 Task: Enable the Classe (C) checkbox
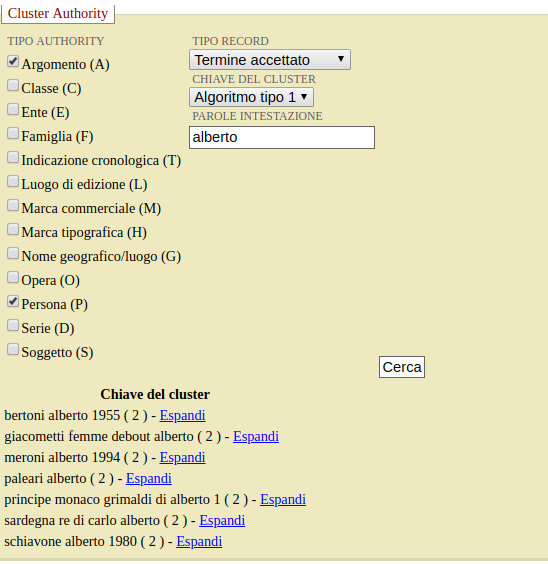pyautogui.click(x=13, y=86)
